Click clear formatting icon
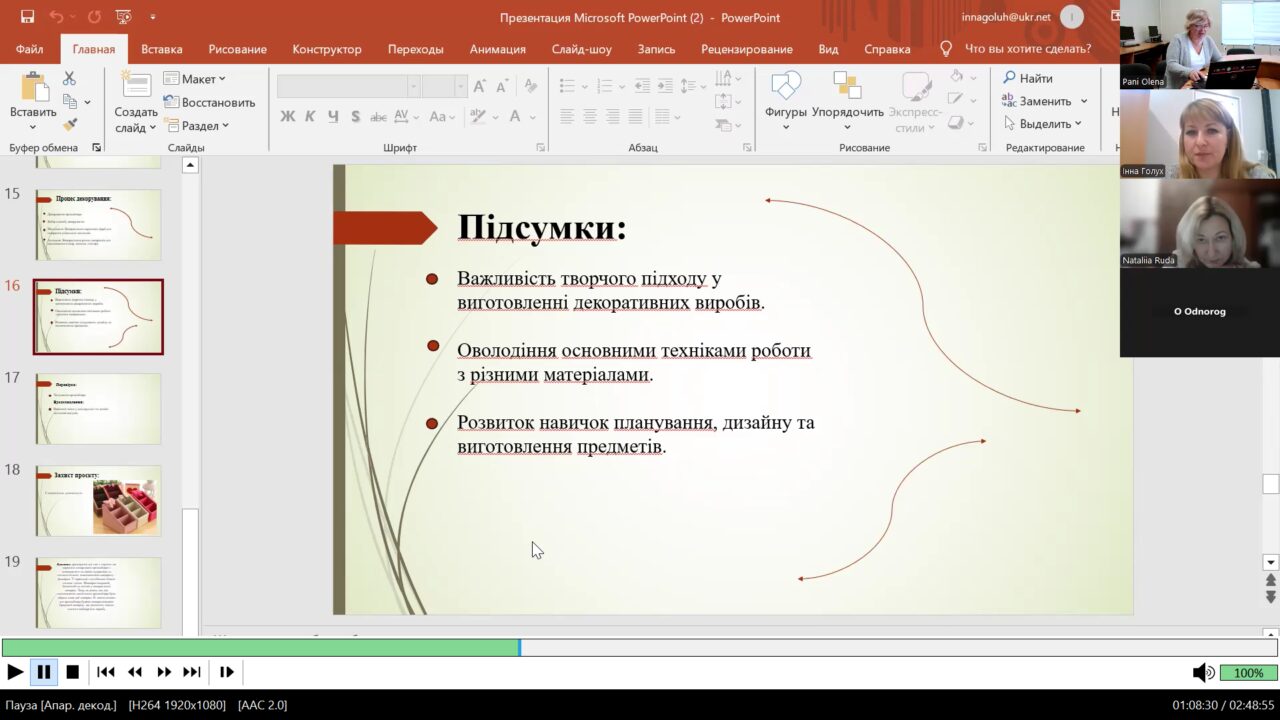Image resolution: width=1280 pixels, height=720 pixels. pyautogui.click(x=531, y=86)
